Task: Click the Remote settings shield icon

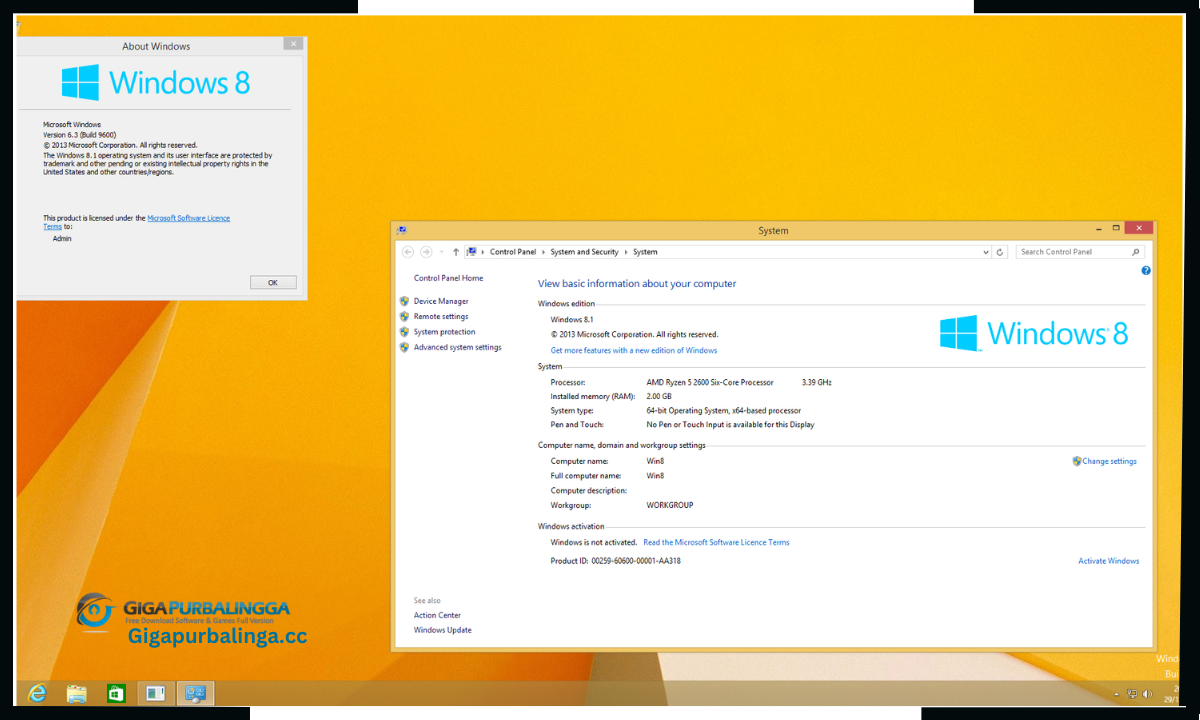Action: (404, 316)
